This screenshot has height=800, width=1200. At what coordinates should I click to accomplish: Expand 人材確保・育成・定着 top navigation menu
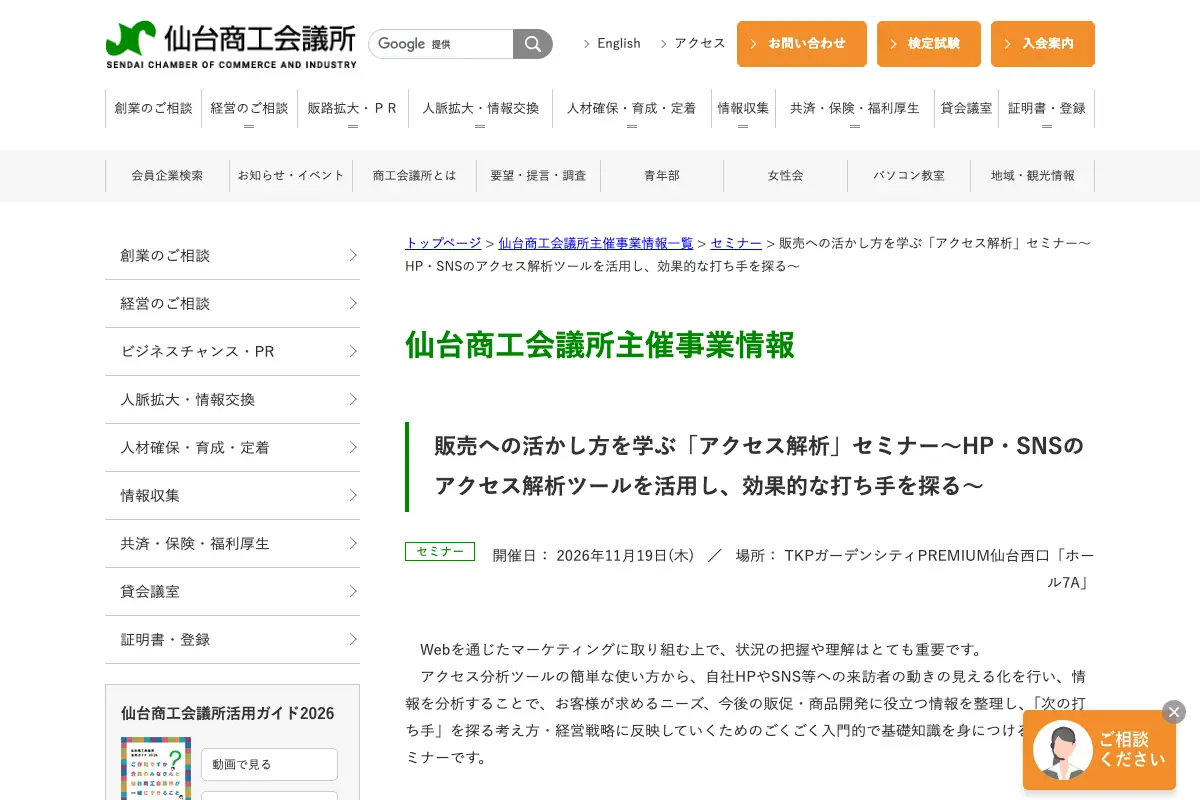click(632, 108)
